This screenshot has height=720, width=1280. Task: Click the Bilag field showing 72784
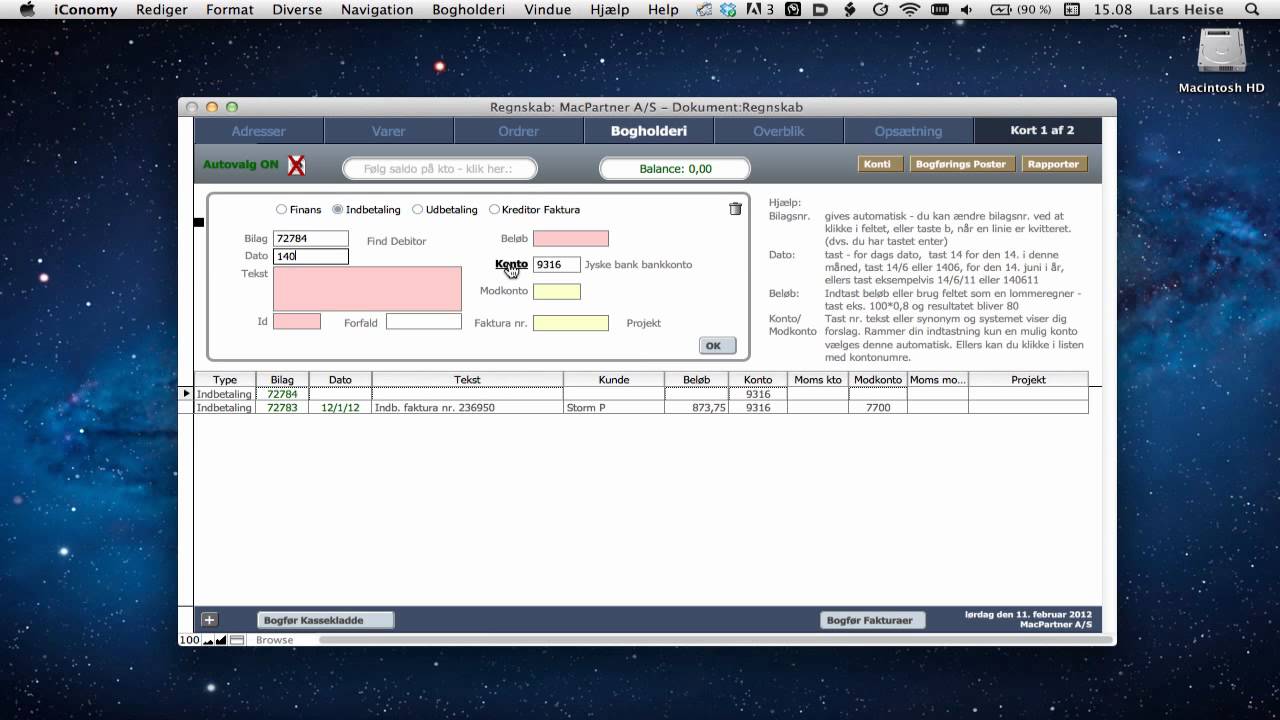[x=311, y=238]
